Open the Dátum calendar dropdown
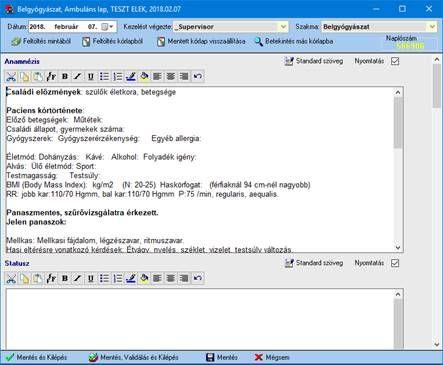 [108, 27]
